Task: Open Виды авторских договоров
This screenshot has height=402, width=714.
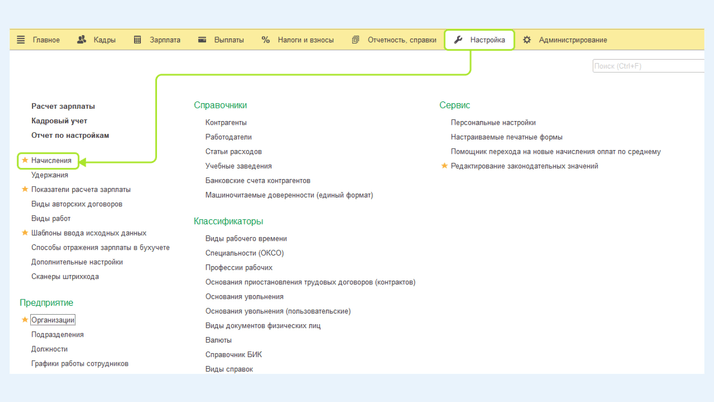Action: 76,204
